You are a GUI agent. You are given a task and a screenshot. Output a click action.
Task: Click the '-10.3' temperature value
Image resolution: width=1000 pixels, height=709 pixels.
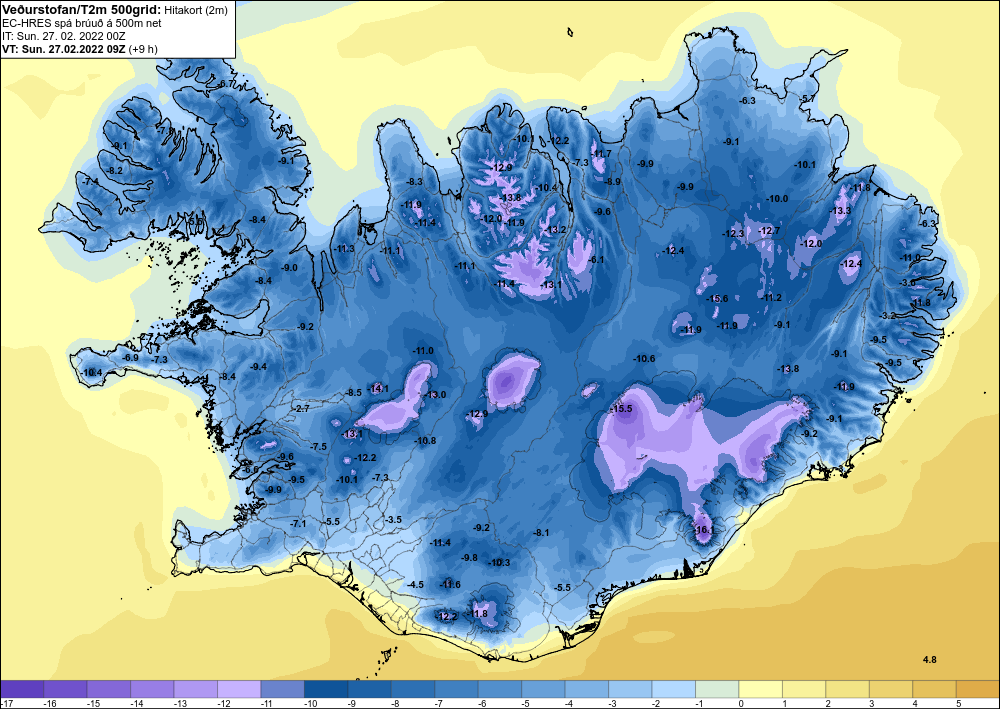pyautogui.click(x=499, y=562)
